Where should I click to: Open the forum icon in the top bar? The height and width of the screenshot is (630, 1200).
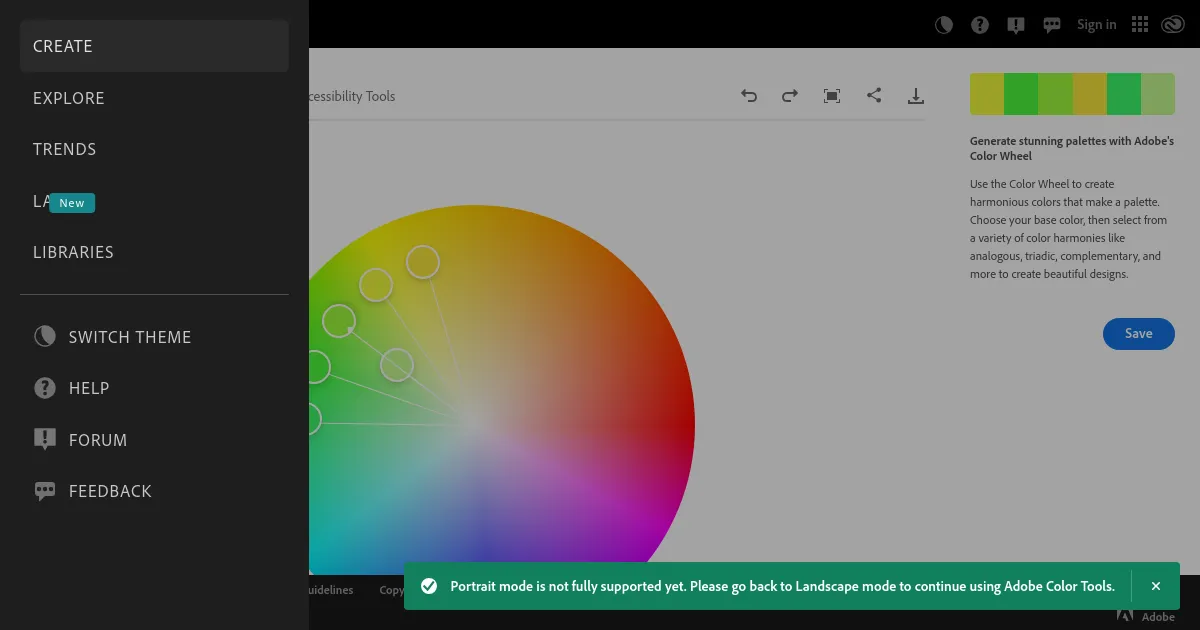tap(1015, 24)
